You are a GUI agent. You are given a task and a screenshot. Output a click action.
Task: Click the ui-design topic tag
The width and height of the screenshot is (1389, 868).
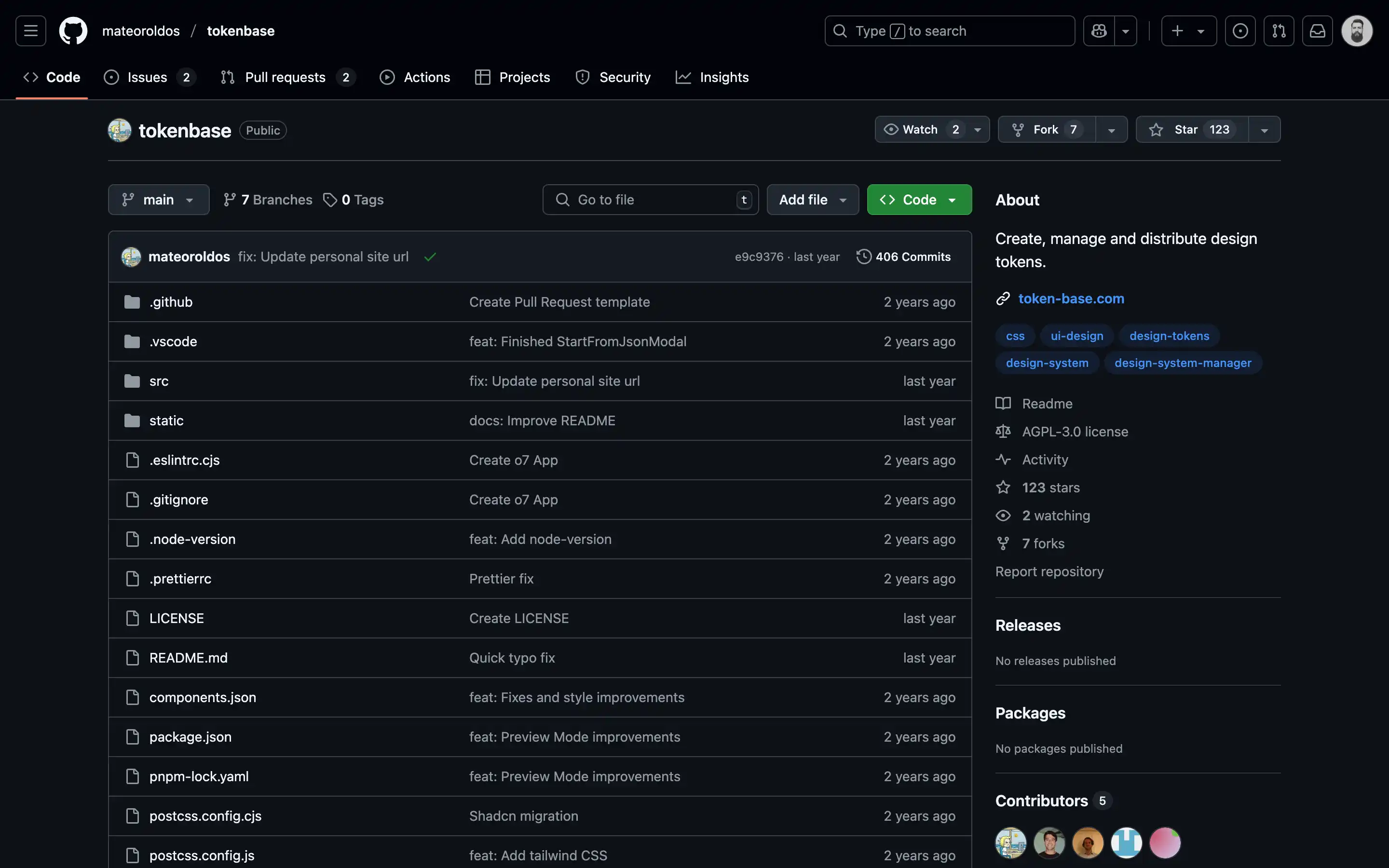(1077, 336)
